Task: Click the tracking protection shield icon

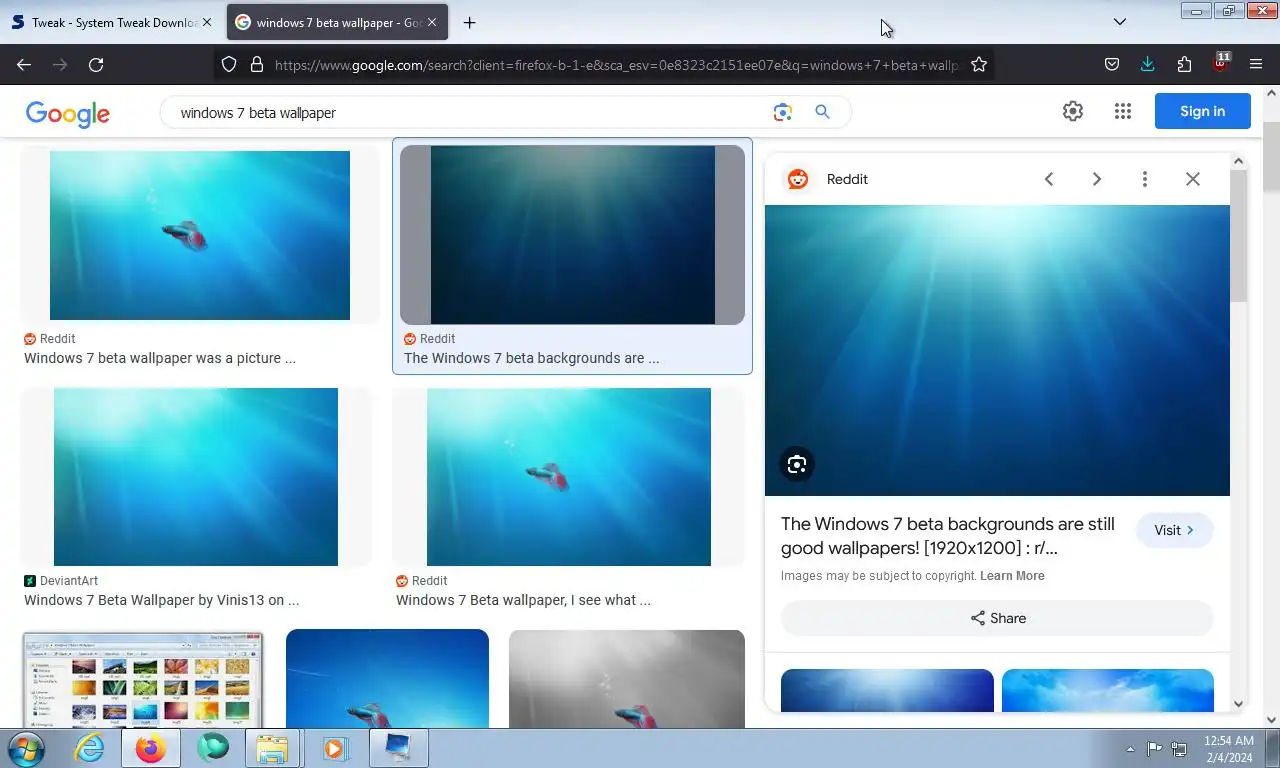Action: 229,64
